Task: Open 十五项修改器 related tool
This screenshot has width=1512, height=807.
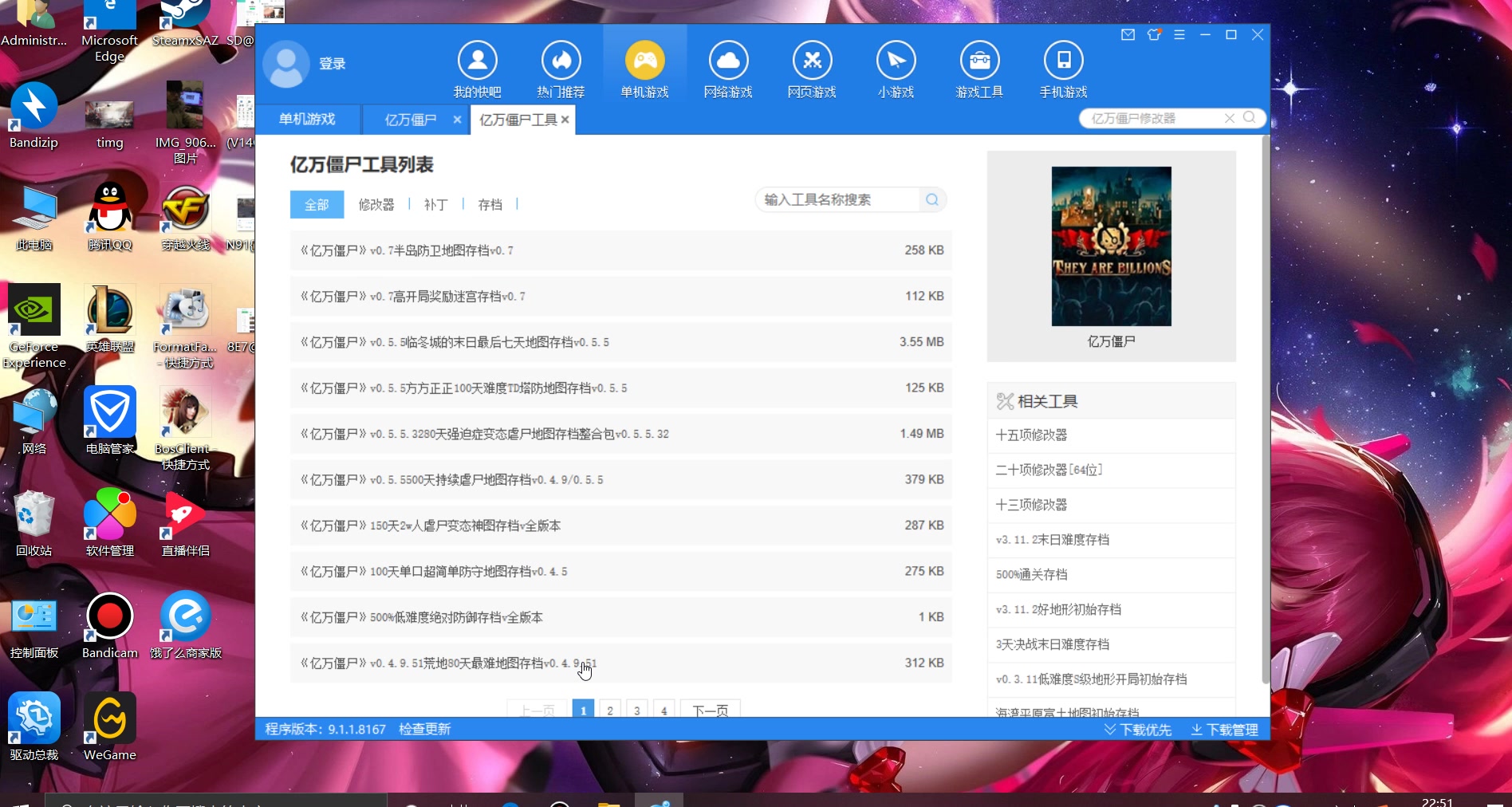Action: point(1111,435)
